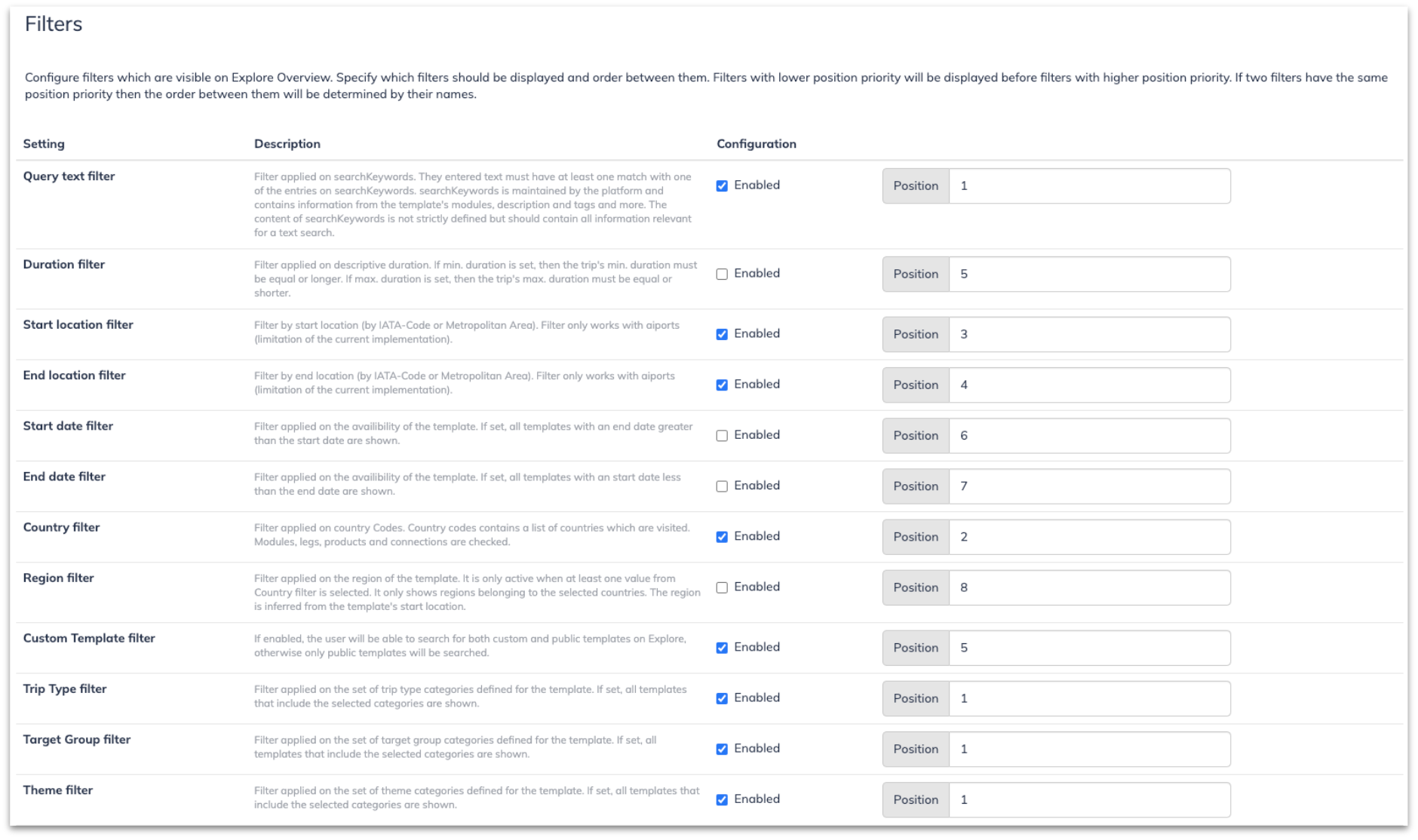
Task: Uncheck the Custom Template filter checkbox
Action: pyautogui.click(x=722, y=648)
